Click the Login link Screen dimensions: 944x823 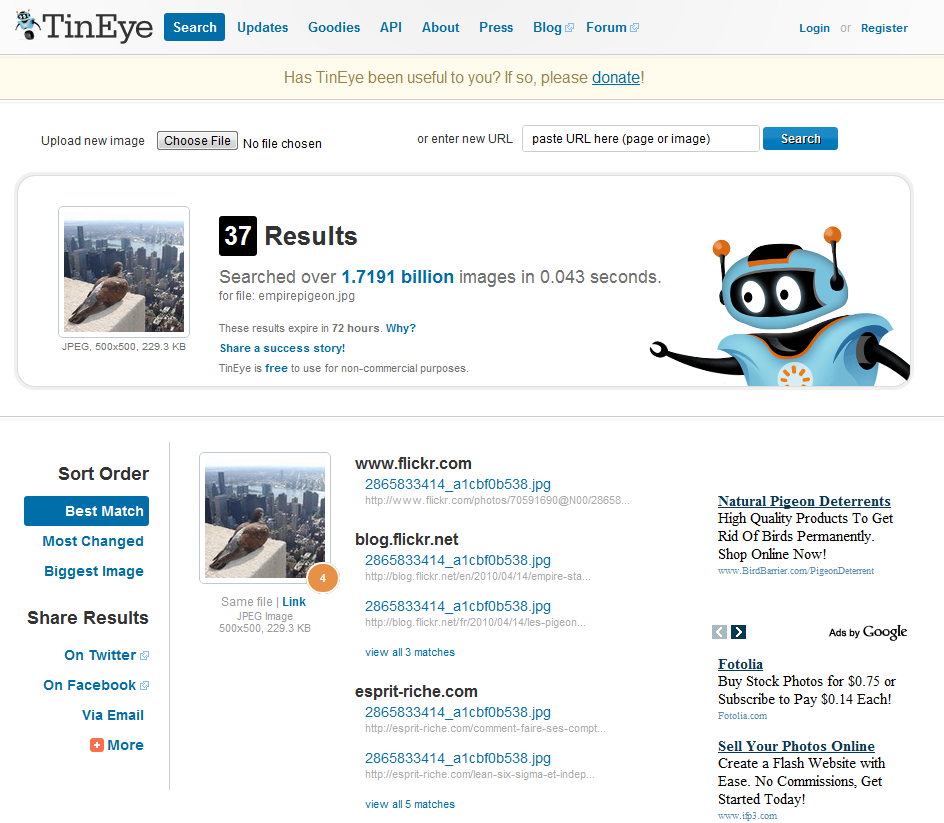[x=814, y=28]
